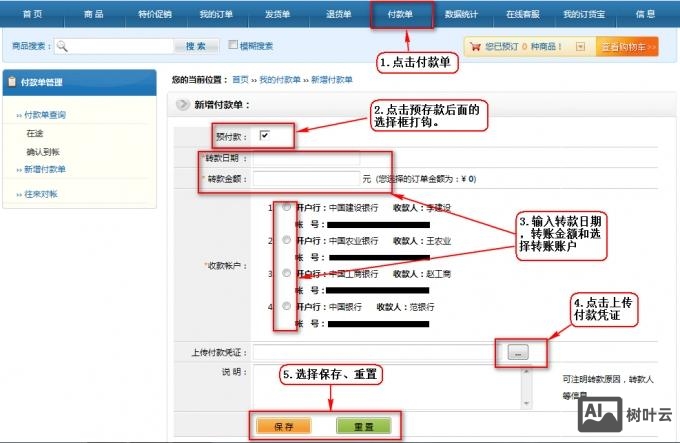Switch to the 退货单 tab
This screenshot has width=680, height=443.
point(339,14)
